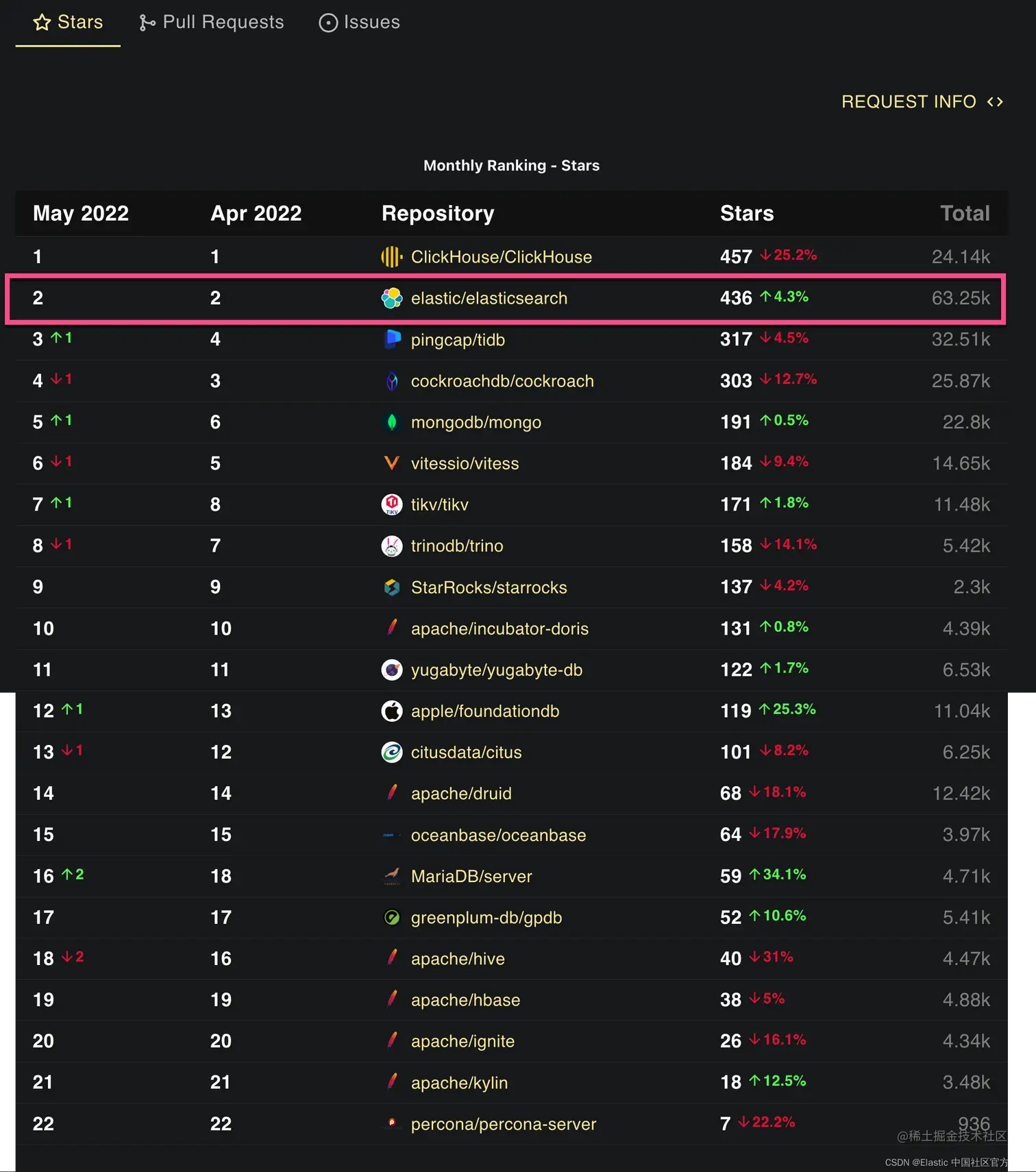Click the apache hive feather icon

(392, 958)
